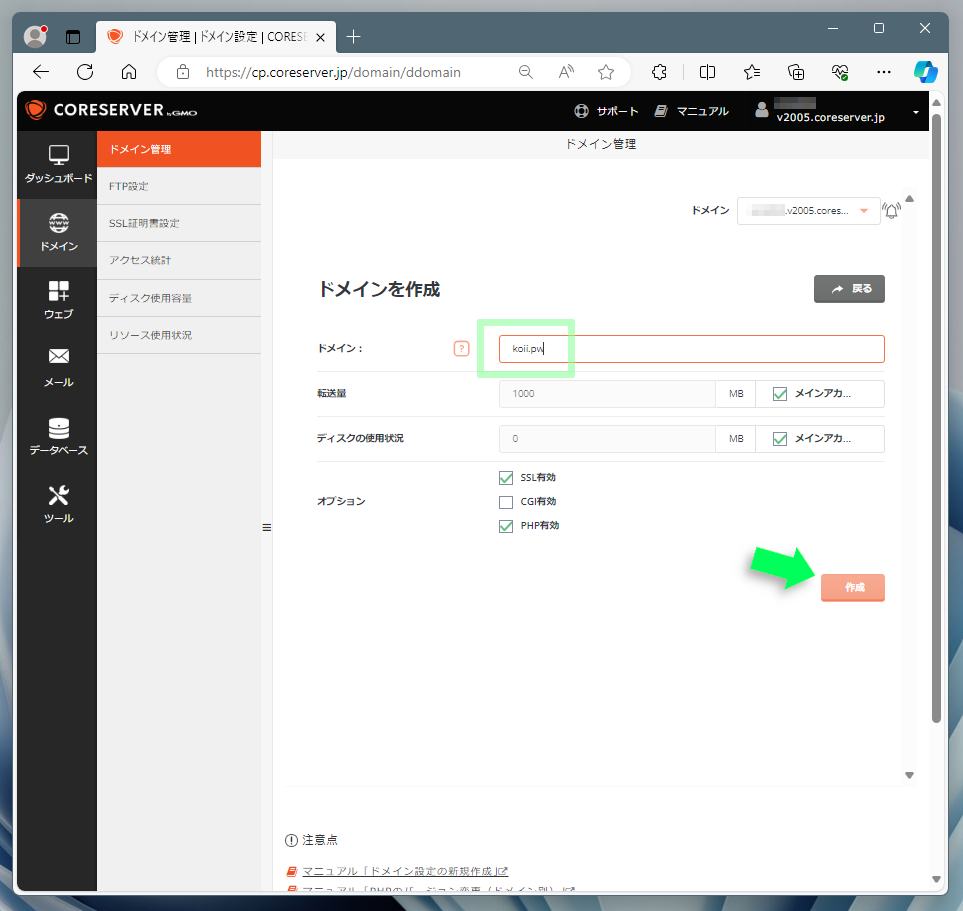Viewport: 963px width, 911px height.
Task: Open the Web section icon
Action: tap(58, 291)
